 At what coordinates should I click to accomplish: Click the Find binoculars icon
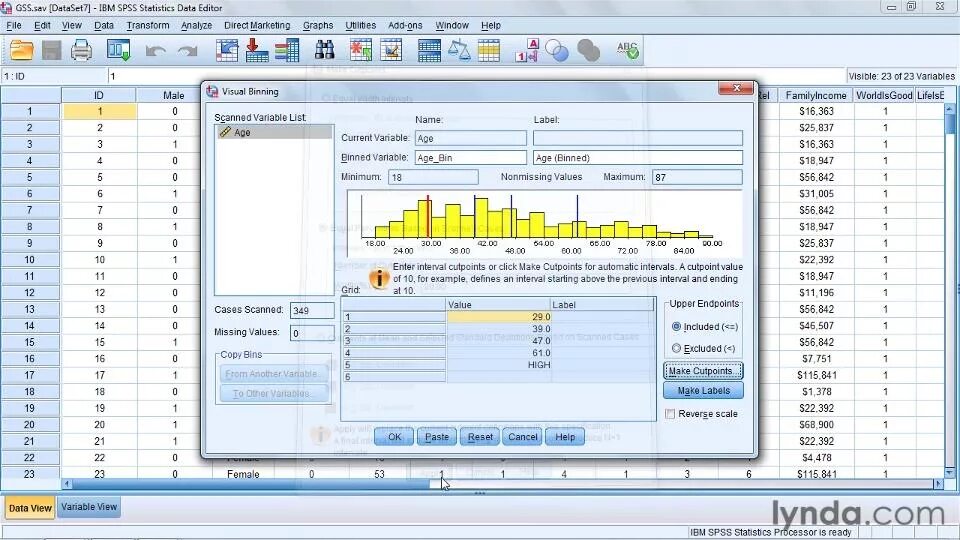pyautogui.click(x=324, y=50)
